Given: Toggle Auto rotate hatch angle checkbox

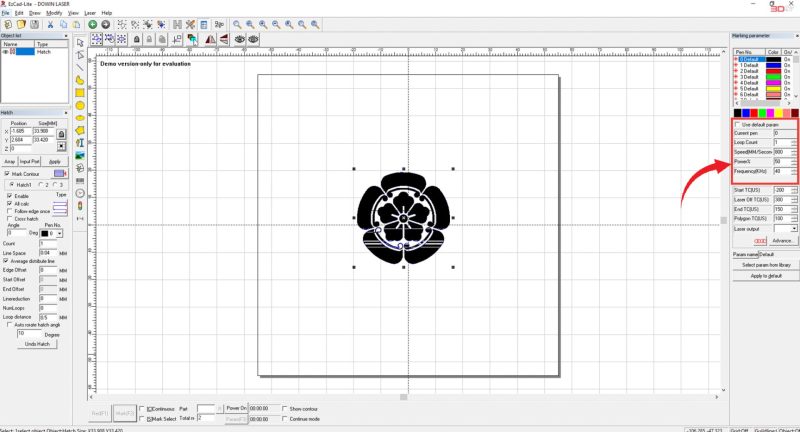Looking at the screenshot, I should (x=9, y=325).
